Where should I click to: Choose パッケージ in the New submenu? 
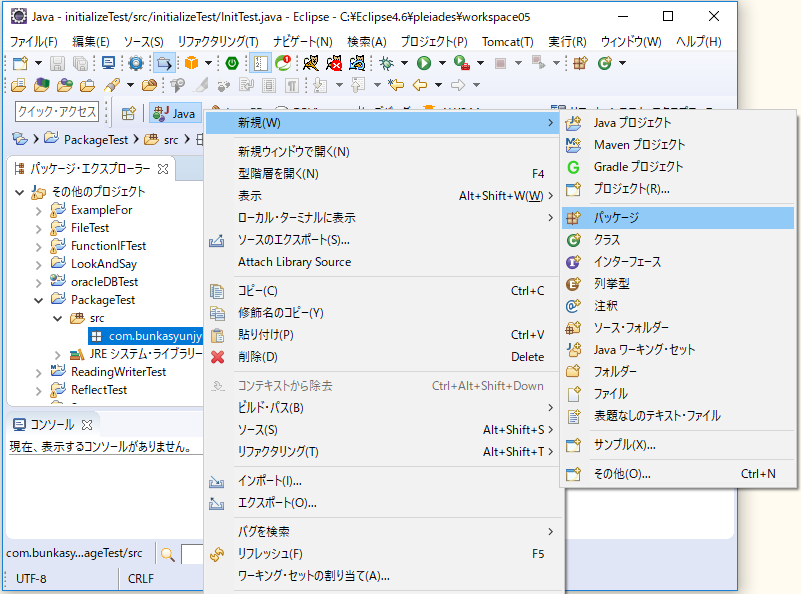pyautogui.click(x=678, y=218)
